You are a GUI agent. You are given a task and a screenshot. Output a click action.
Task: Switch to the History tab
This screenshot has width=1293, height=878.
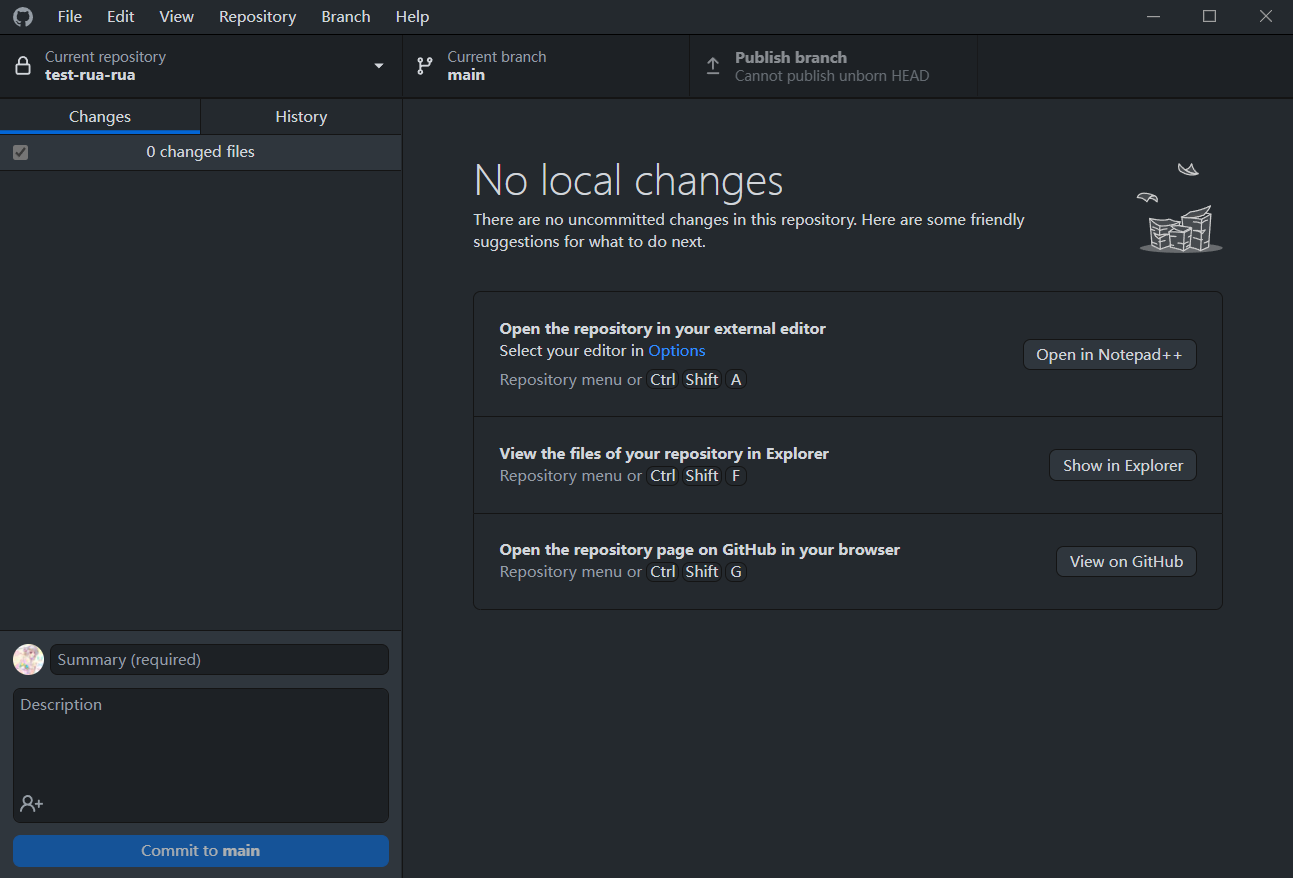pyautogui.click(x=301, y=117)
